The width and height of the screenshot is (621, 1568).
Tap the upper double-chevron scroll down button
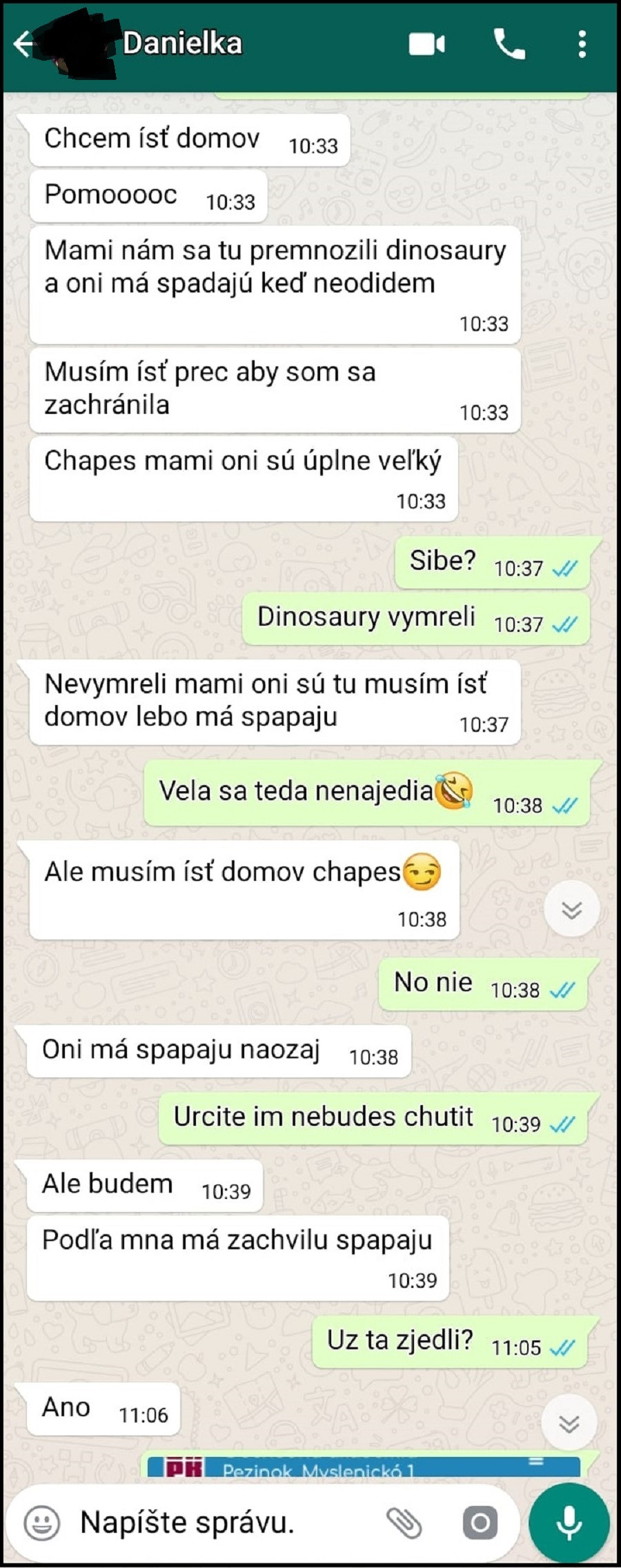[571, 909]
